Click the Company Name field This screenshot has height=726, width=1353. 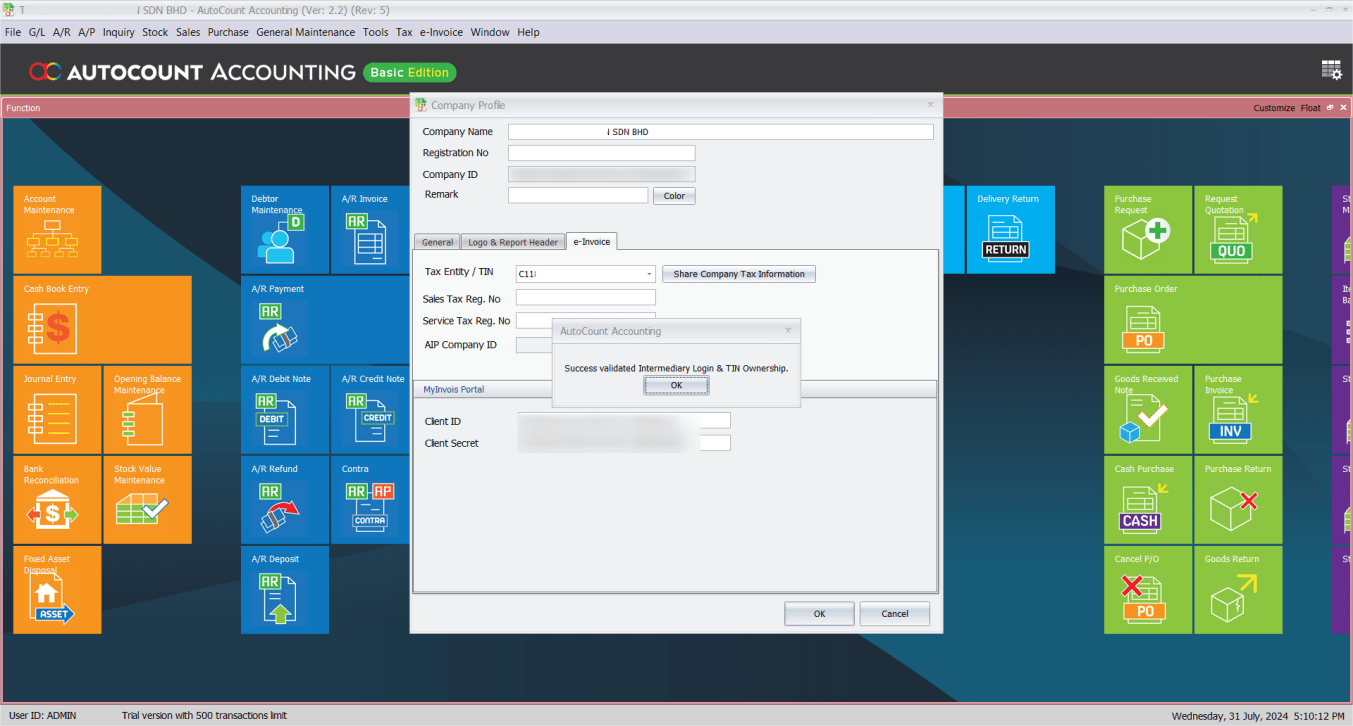[x=721, y=132]
